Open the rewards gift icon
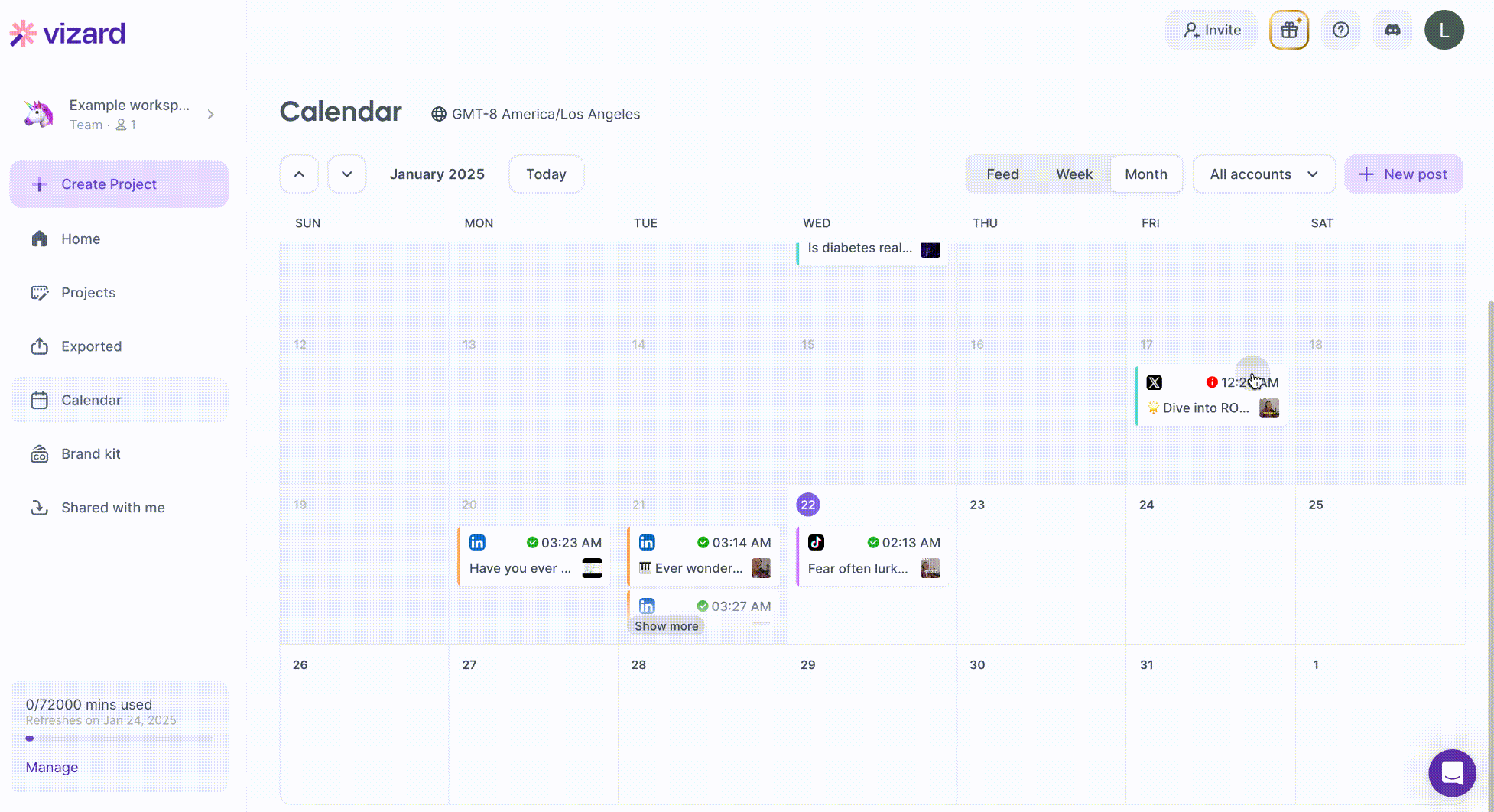This screenshot has height=812, width=1494. (x=1289, y=30)
